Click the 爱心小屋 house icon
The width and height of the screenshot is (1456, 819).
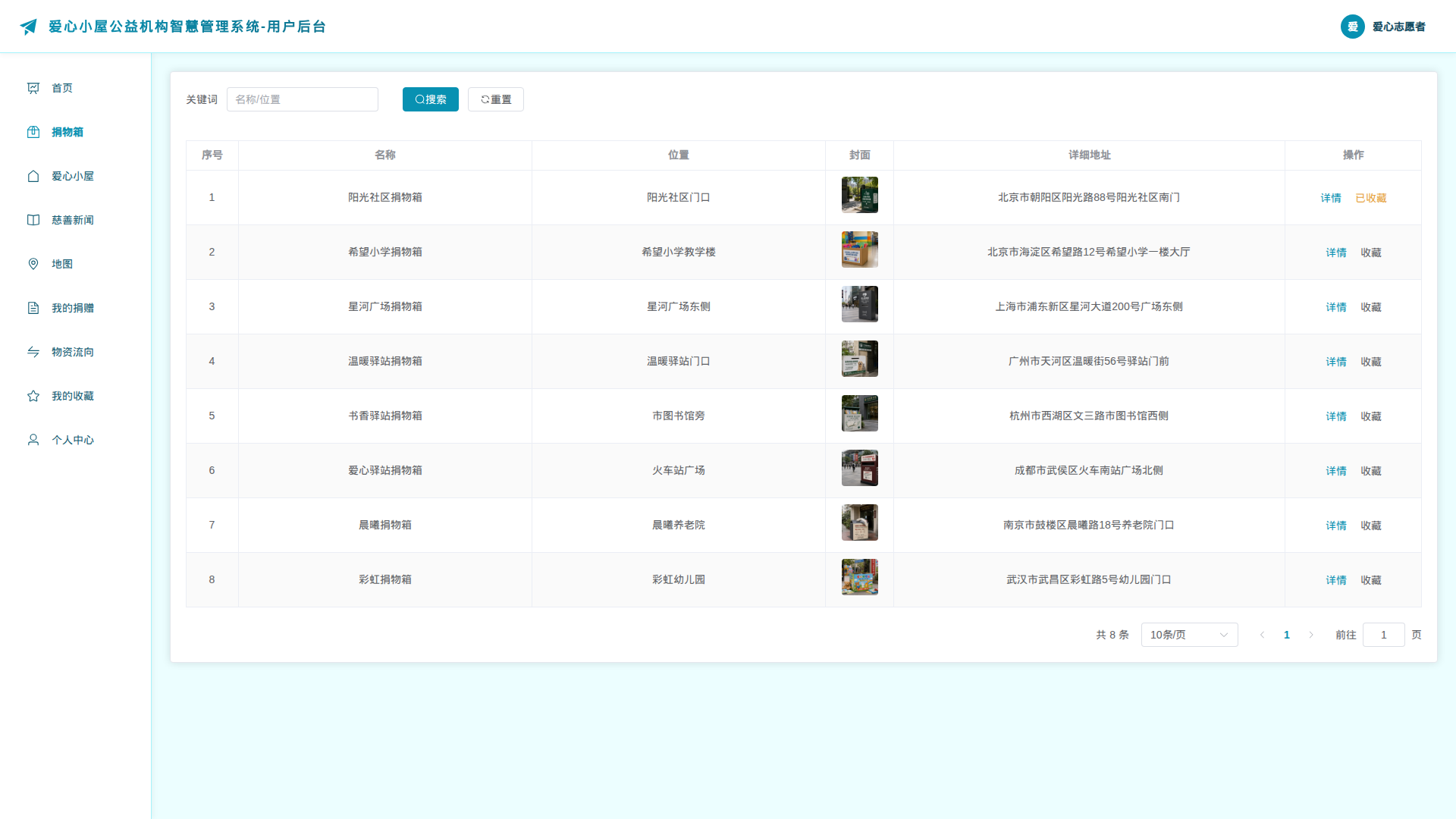33,176
